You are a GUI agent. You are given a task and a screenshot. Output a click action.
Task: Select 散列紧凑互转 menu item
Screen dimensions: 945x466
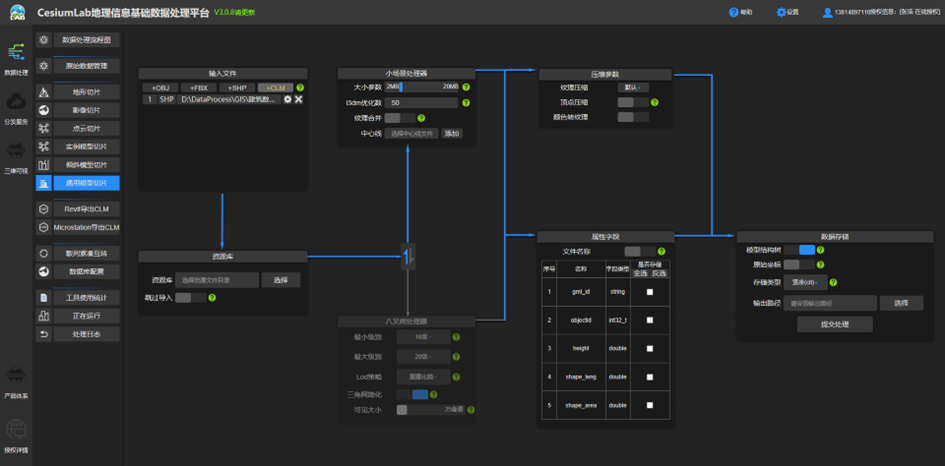tap(87, 253)
